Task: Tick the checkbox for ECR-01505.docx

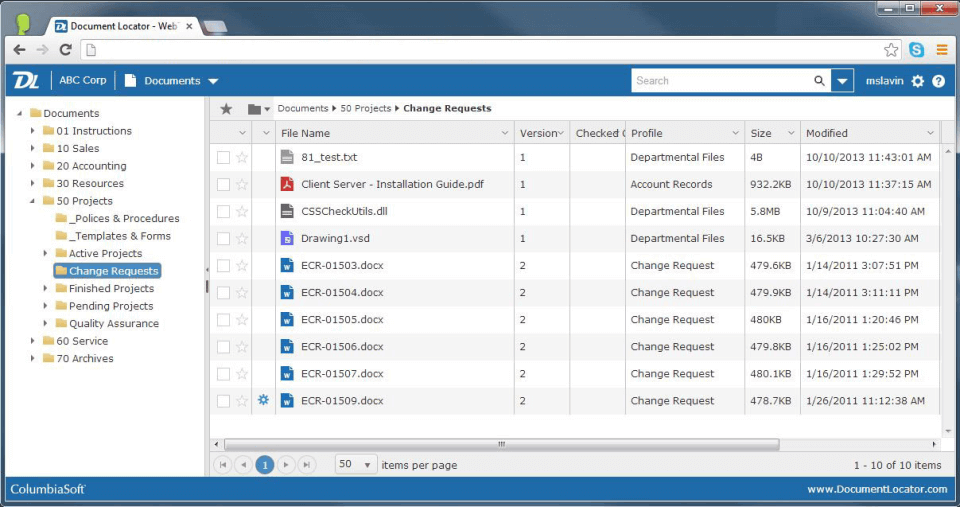Action: [x=223, y=319]
